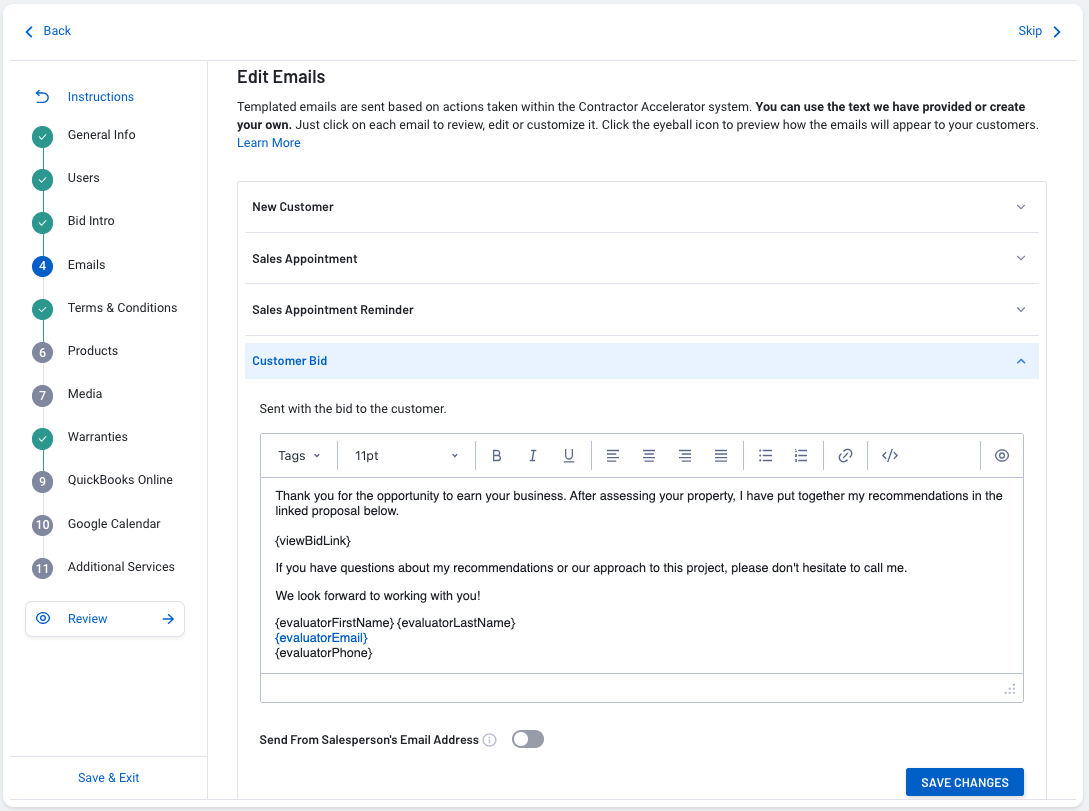Click the step 10 Google Calendar circle
This screenshot has height=811, width=1089.
(42, 525)
